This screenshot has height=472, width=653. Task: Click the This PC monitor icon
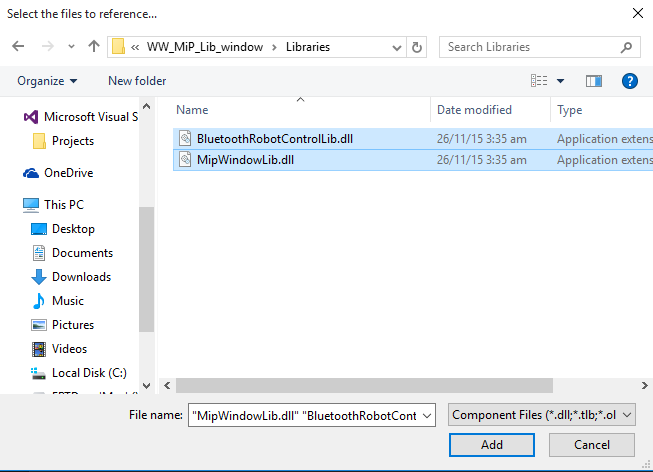pos(31,205)
